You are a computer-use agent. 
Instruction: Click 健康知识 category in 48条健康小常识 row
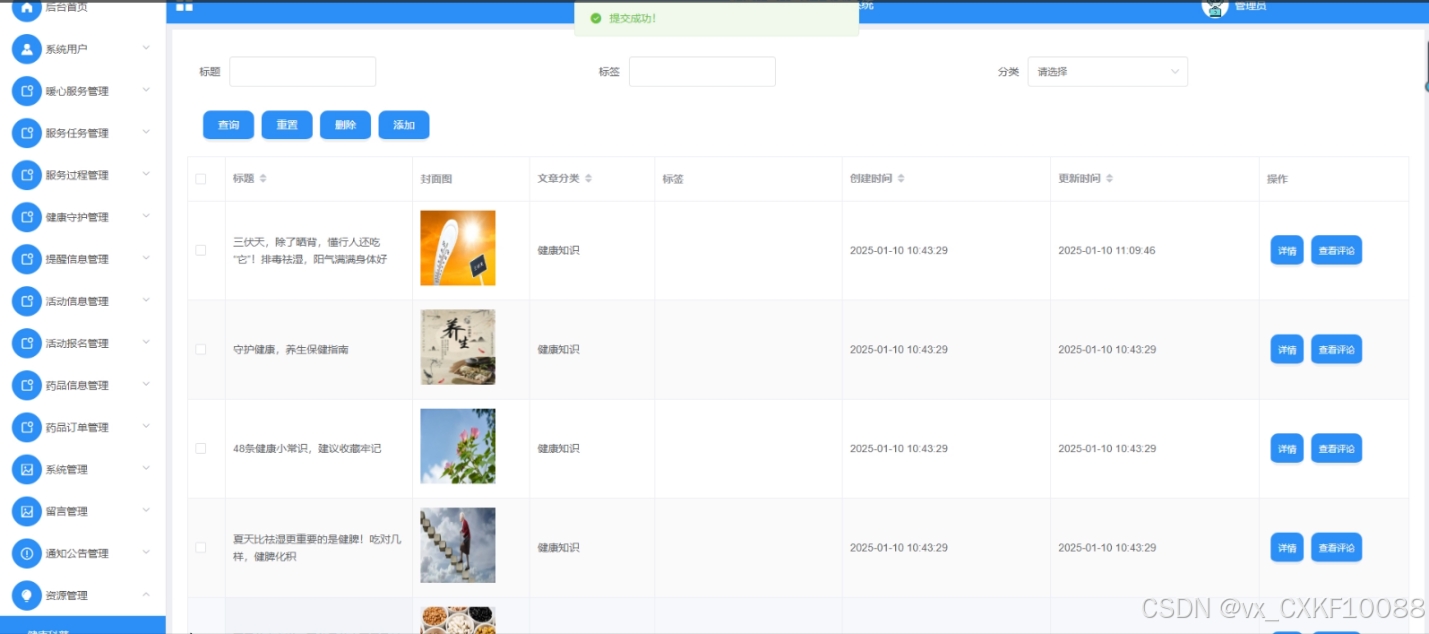click(559, 449)
